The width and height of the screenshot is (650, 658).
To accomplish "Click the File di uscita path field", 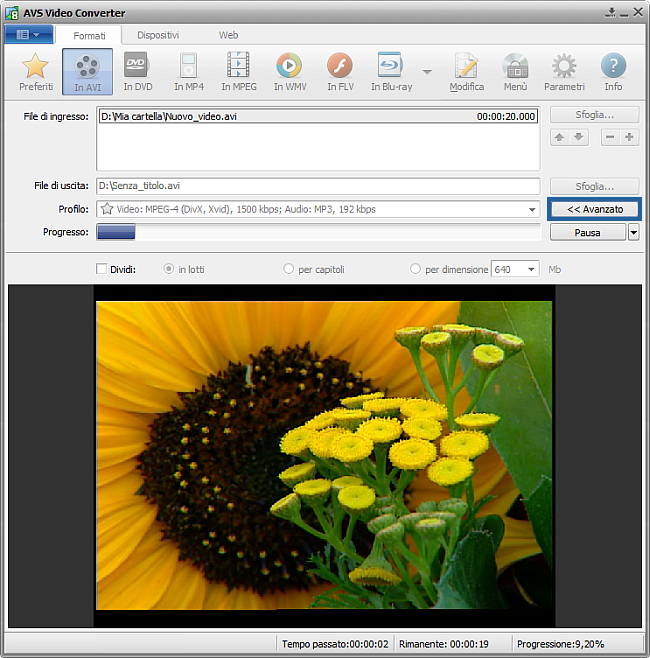I will coord(317,186).
